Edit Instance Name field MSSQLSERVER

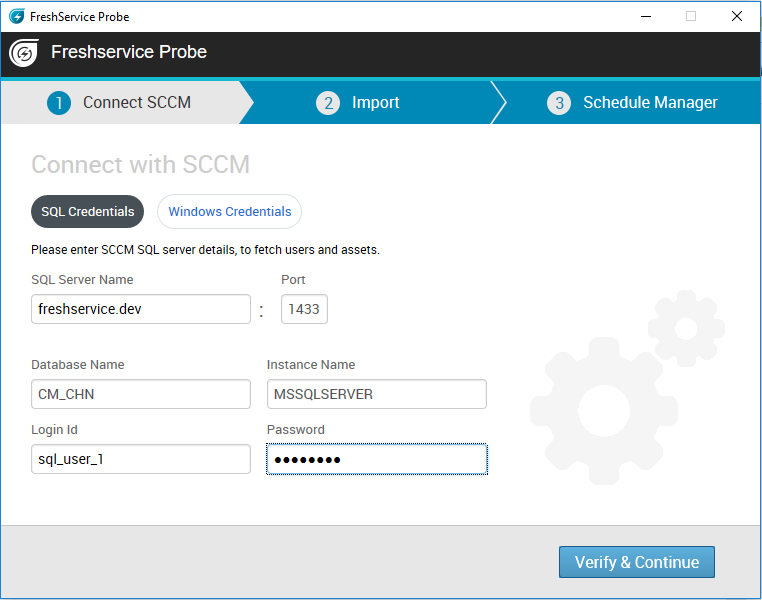click(x=377, y=394)
